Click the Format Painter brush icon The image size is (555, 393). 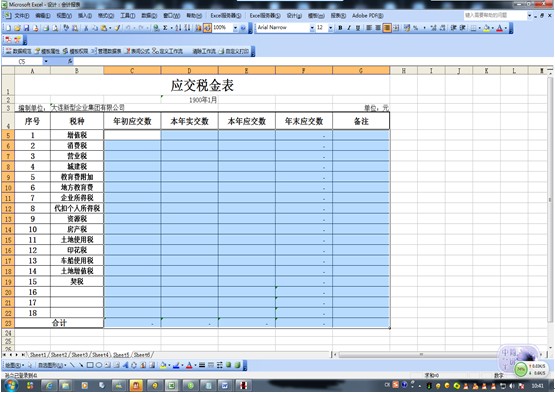(118, 28)
